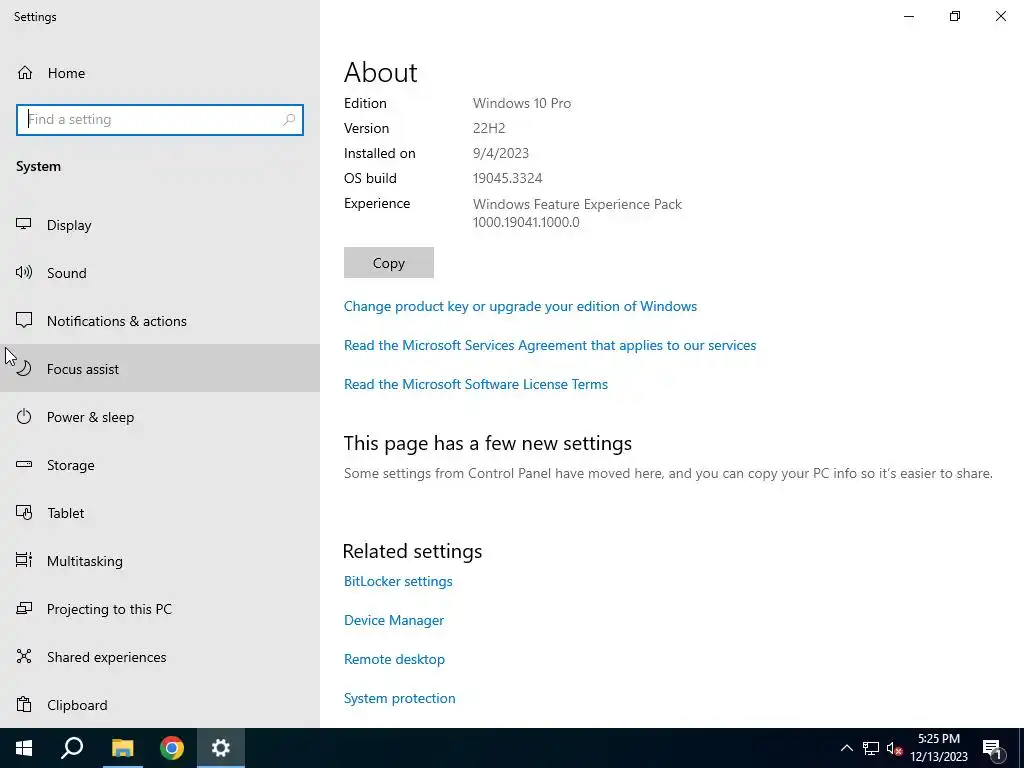Select Projecting to this PC
The height and width of the screenshot is (768, 1024).
click(x=160, y=609)
